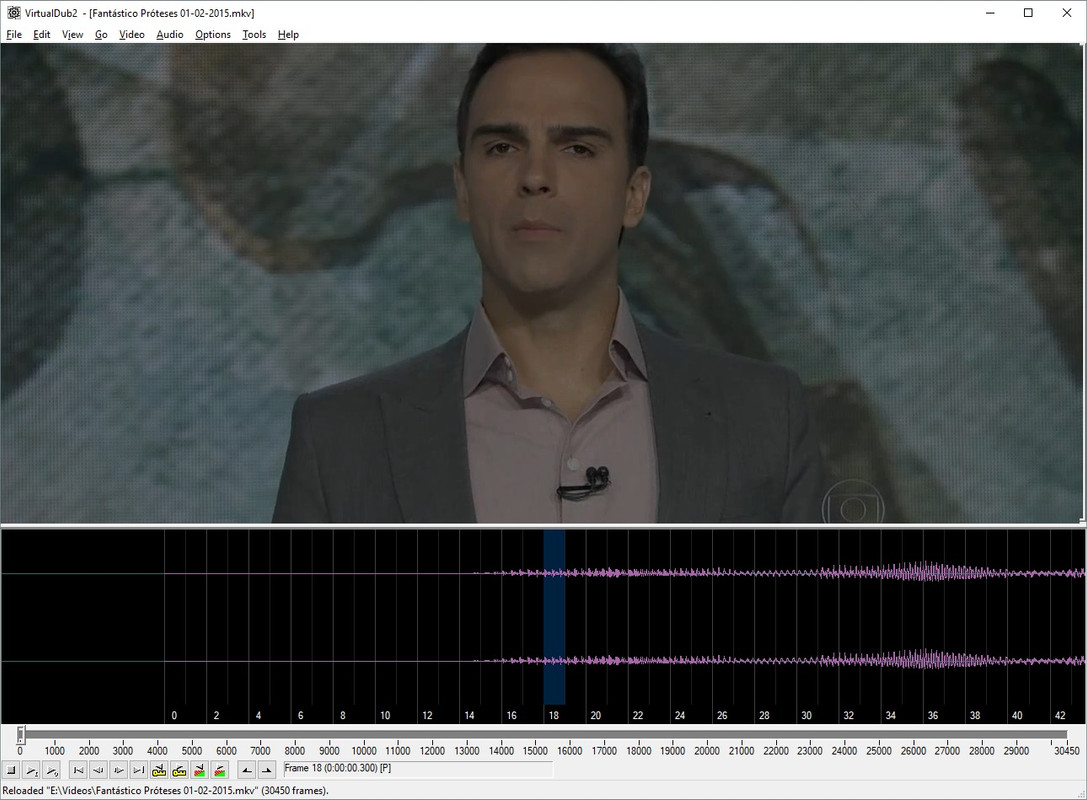Step backward one frame
Screen dimensions: 1087x800
tap(98, 770)
